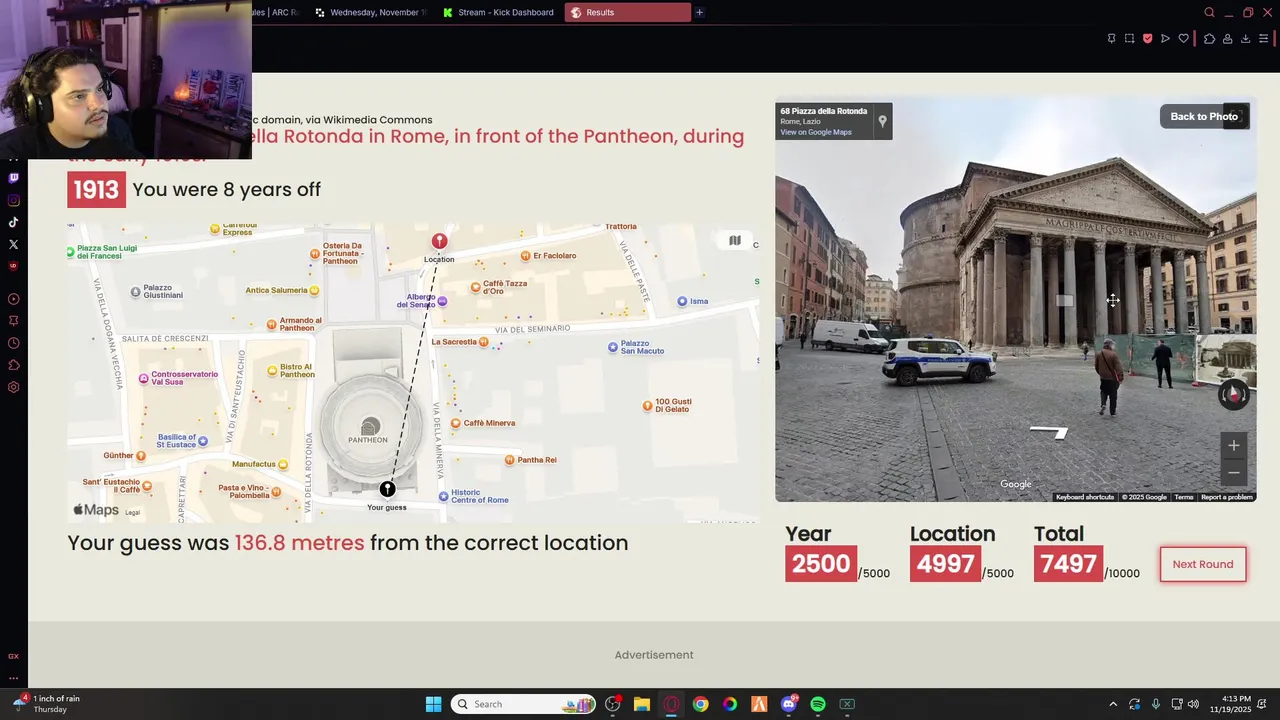Open a new tab with plus button
Image resolution: width=1280 pixels, height=720 pixels.
699,12
